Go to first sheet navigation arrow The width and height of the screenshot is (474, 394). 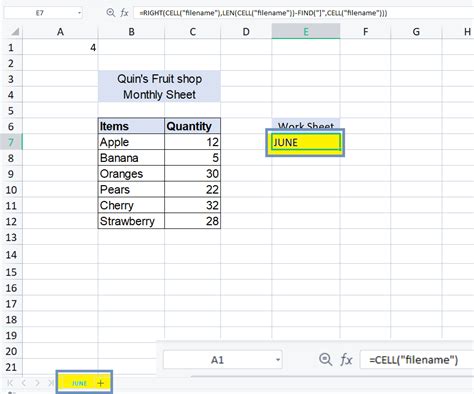[x=10, y=383]
